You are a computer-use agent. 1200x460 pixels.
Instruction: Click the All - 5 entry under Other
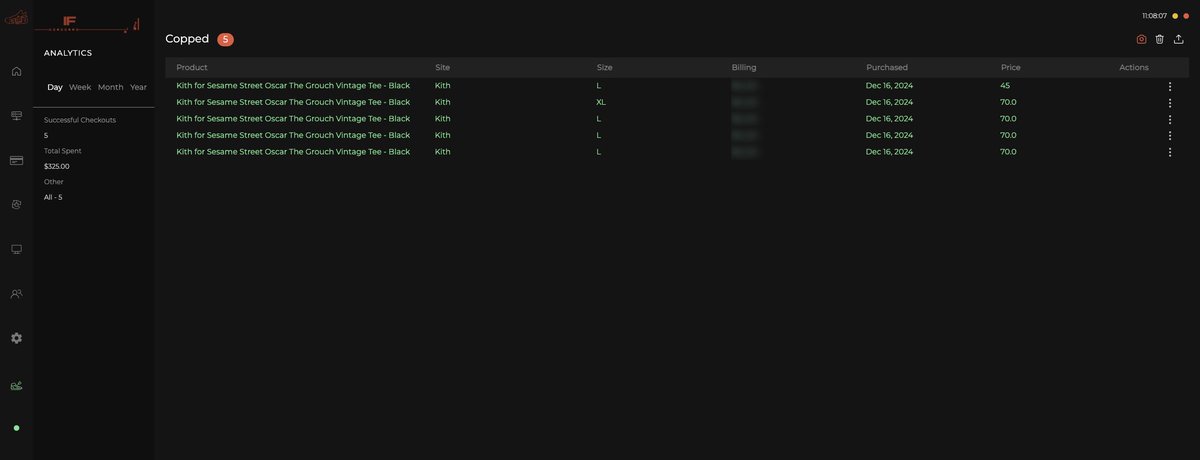(x=53, y=197)
